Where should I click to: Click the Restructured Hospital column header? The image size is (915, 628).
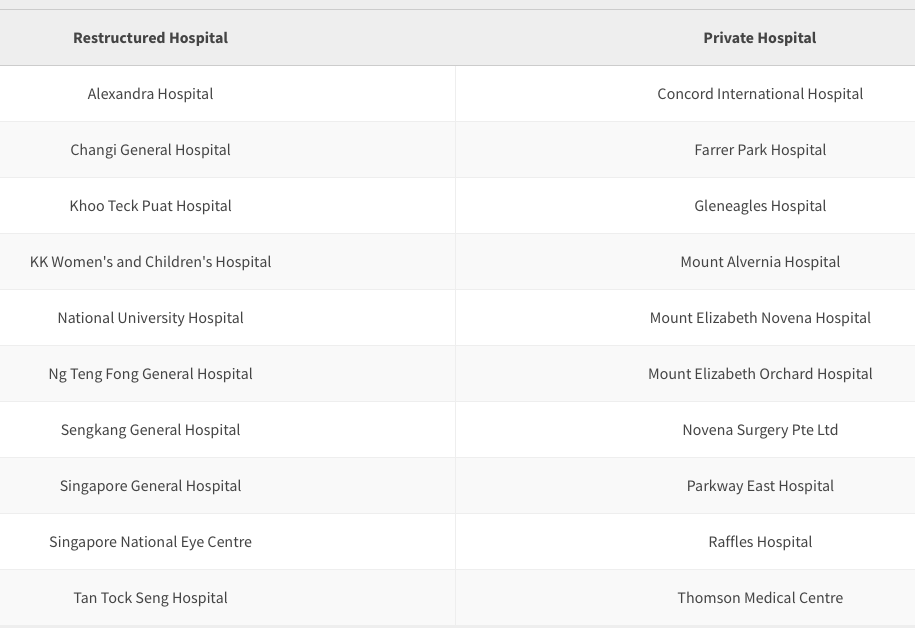pyautogui.click(x=151, y=38)
